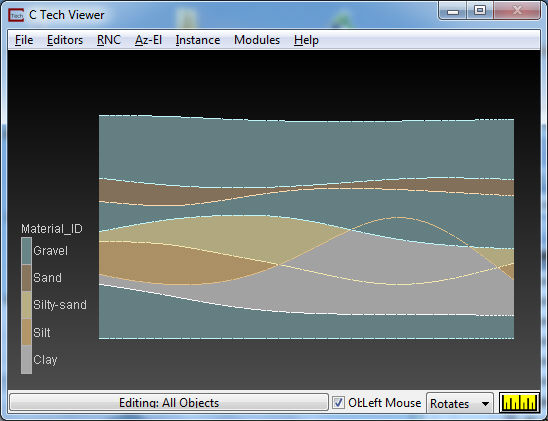Open the Instance menu
Viewport: 548px width, 421px height.
pyautogui.click(x=198, y=40)
